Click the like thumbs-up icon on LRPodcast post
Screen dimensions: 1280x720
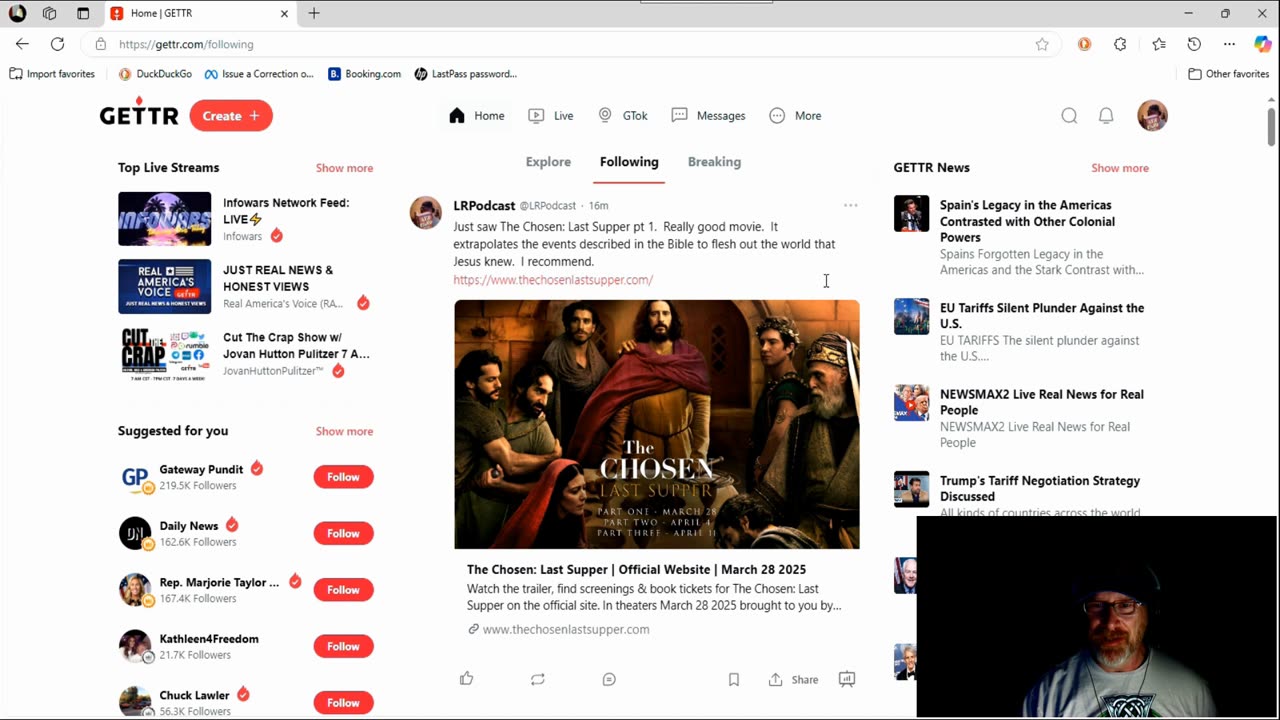[466, 679]
